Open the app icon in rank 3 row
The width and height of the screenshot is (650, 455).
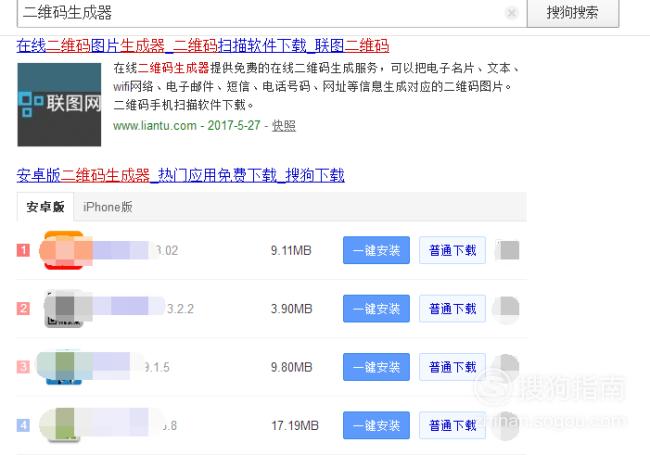(x=63, y=367)
